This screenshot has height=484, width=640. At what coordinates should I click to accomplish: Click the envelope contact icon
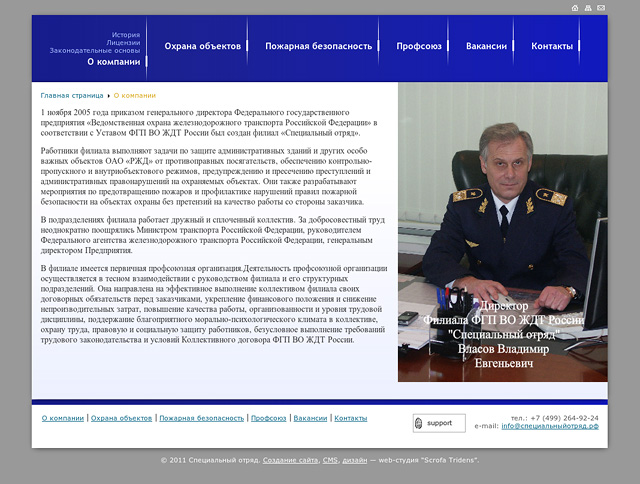pyautogui.click(x=601, y=8)
